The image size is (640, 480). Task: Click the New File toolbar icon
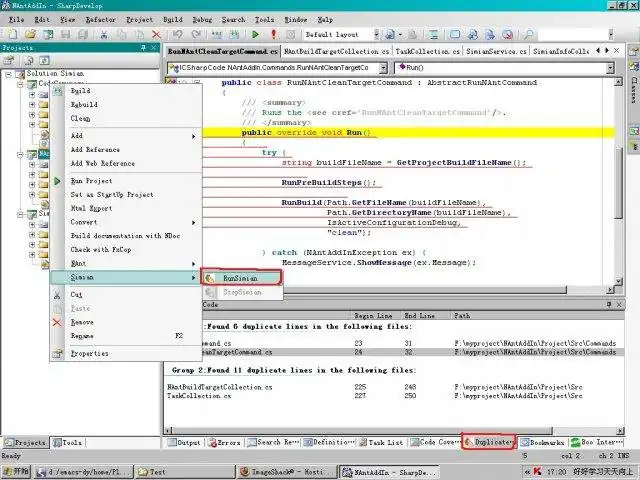[13, 35]
